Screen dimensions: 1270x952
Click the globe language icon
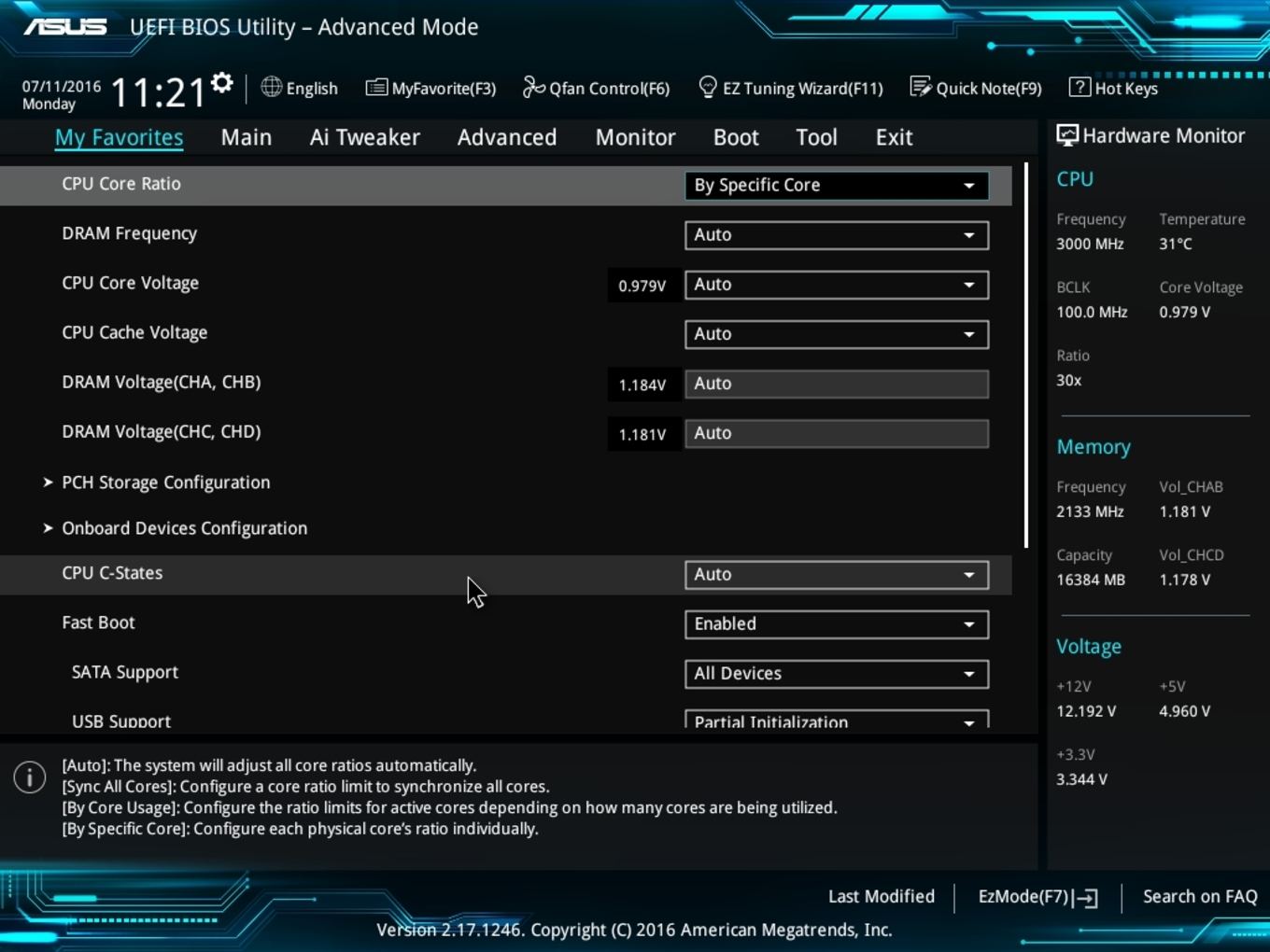pos(271,87)
